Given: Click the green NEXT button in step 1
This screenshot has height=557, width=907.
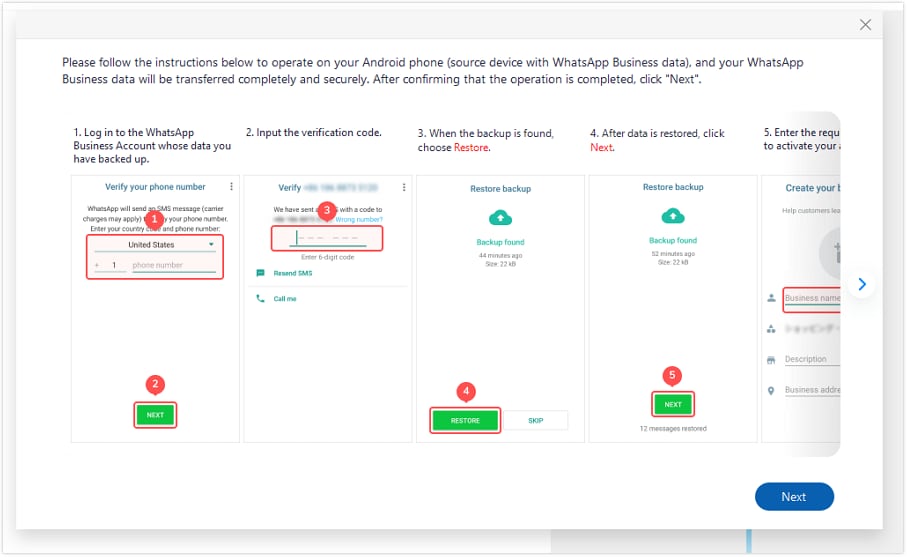Looking at the screenshot, I should point(155,415).
